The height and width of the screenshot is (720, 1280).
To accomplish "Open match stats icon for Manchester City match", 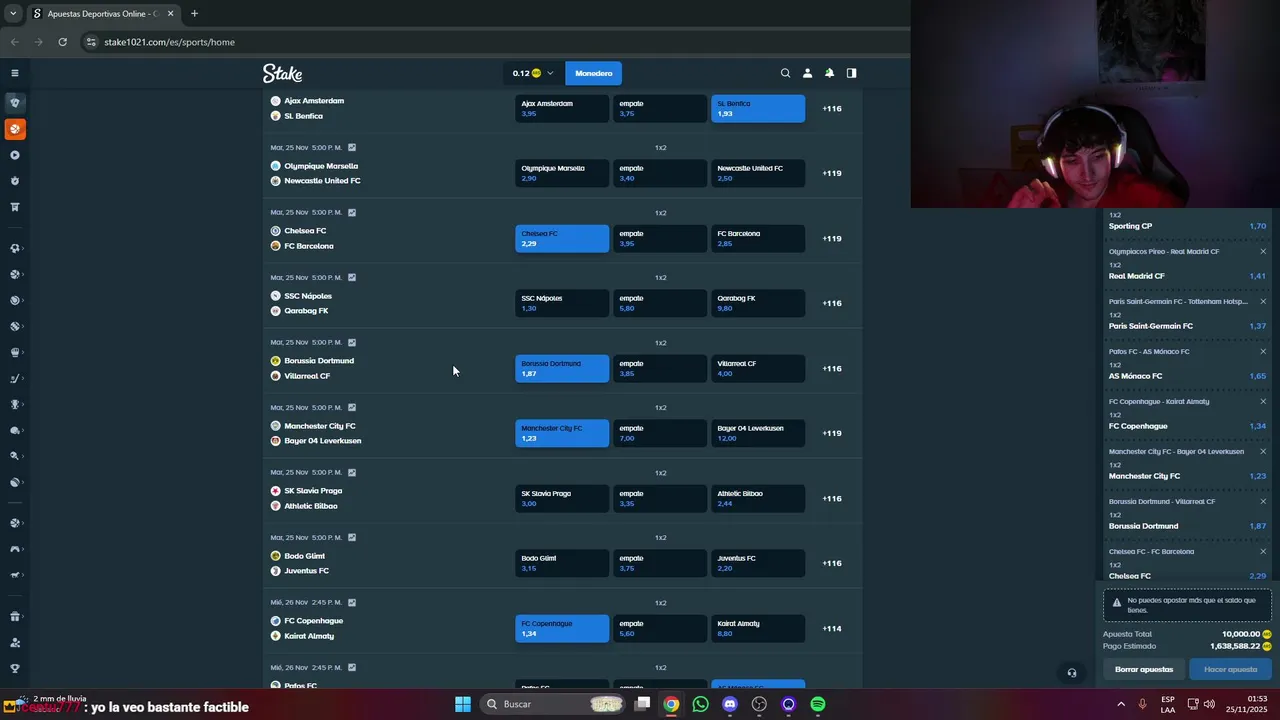I will pos(352,408).
